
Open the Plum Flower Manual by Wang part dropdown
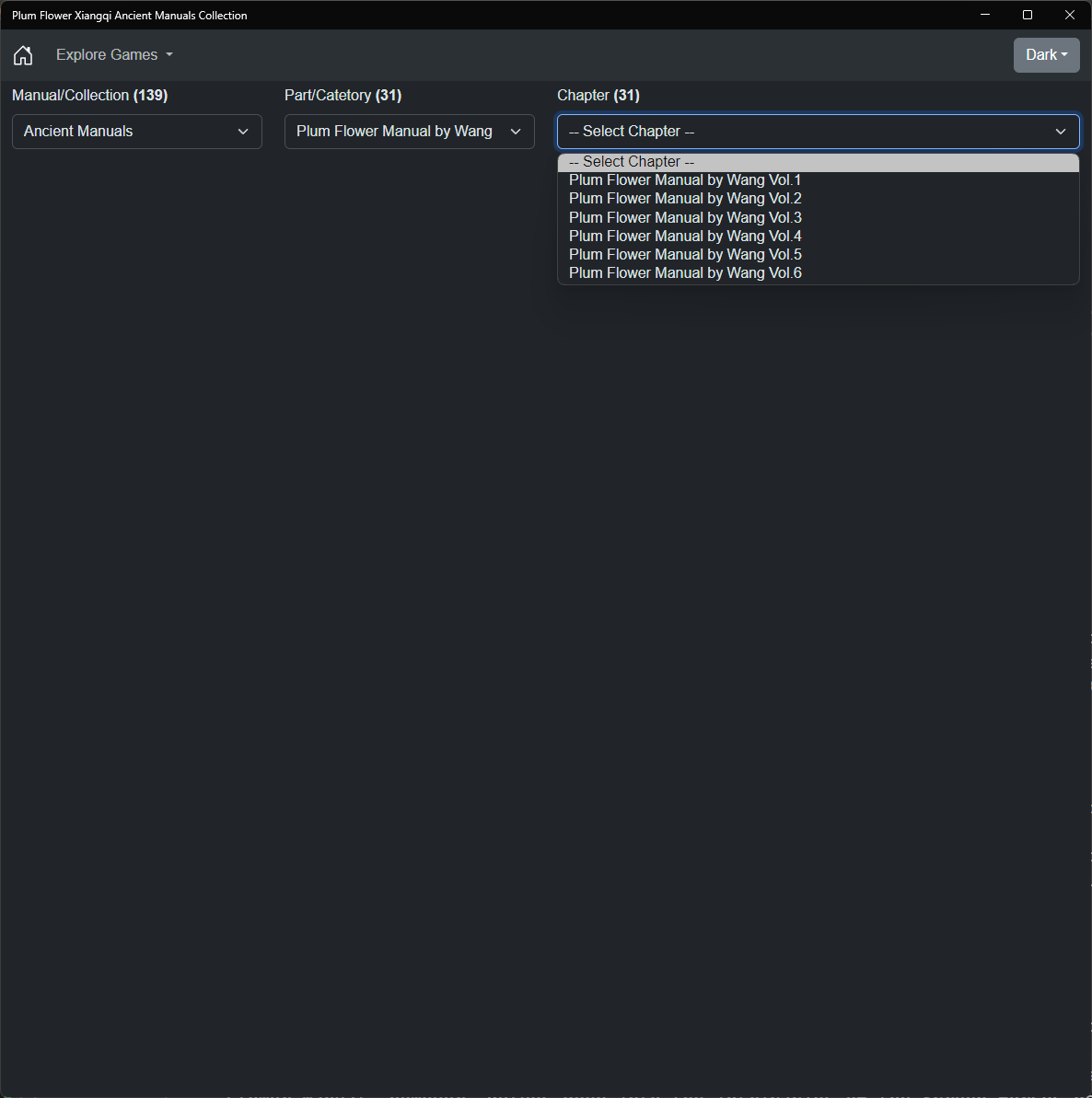tap(410, 132)
